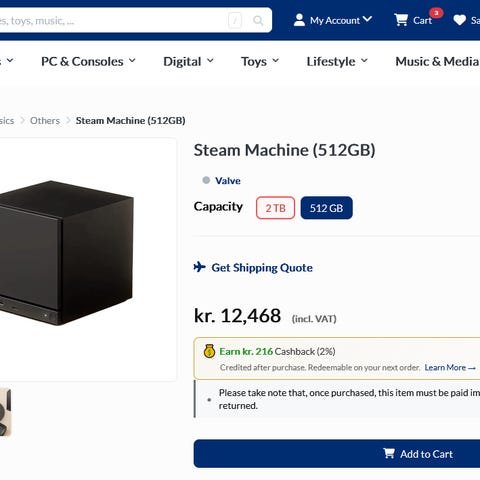Click the slash keyboard shortcut icon in search
This screenshot has height=480, width=480.
[235, 21]
